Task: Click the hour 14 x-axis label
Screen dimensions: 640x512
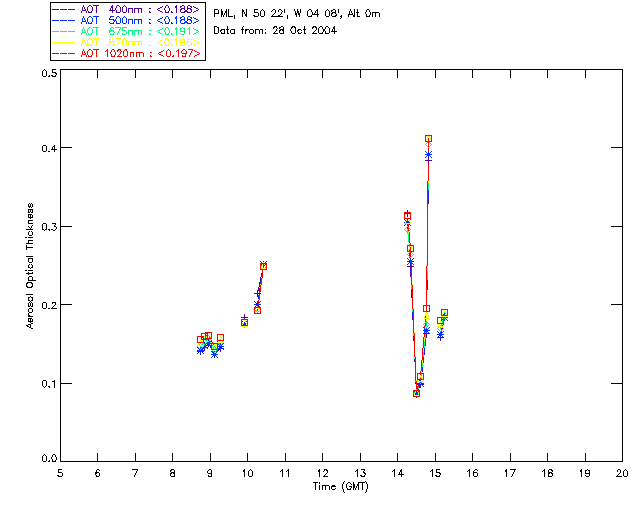Action: click(398, 473)
